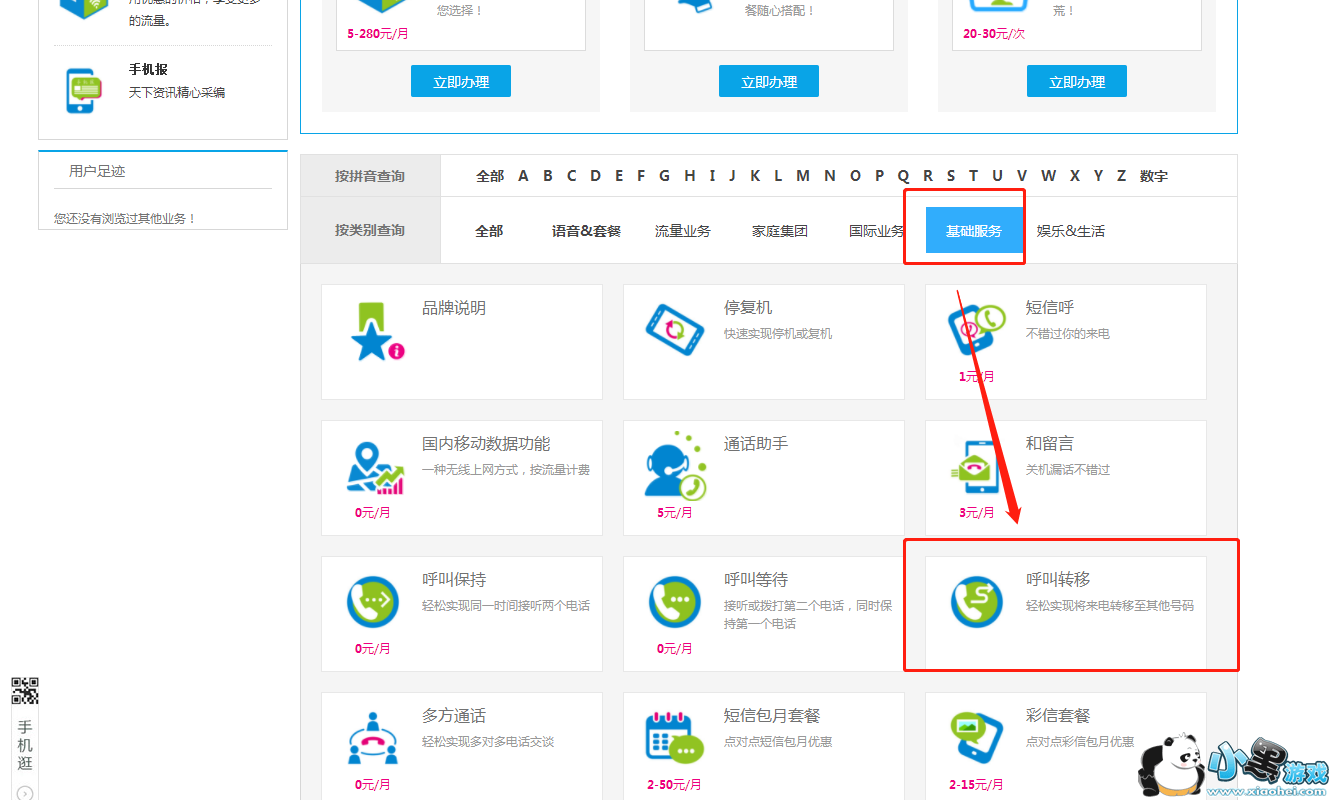The image size is (1330, 800).
Task: Filter services by letter H
Action: point(689,176)
